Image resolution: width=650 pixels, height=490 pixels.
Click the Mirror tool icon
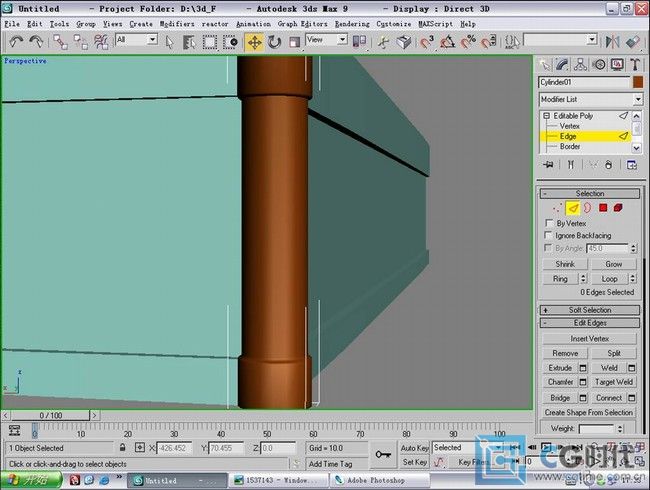point(612,42)
